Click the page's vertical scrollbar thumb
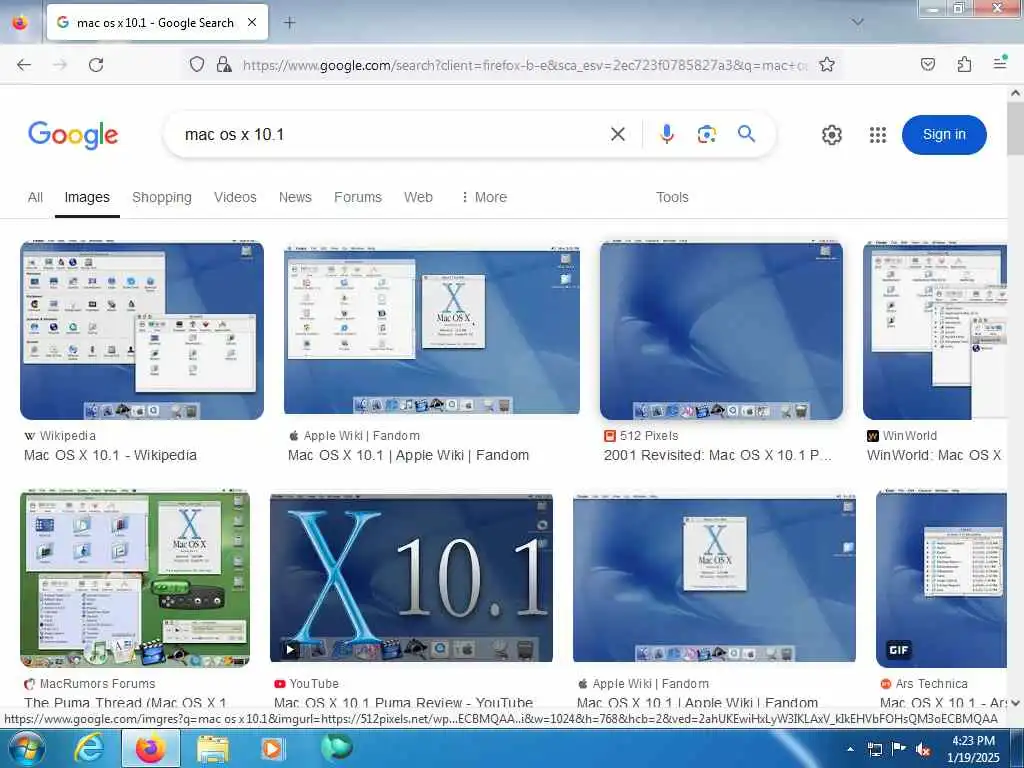The image size is (1024, 768). (x=1015, y=128)
